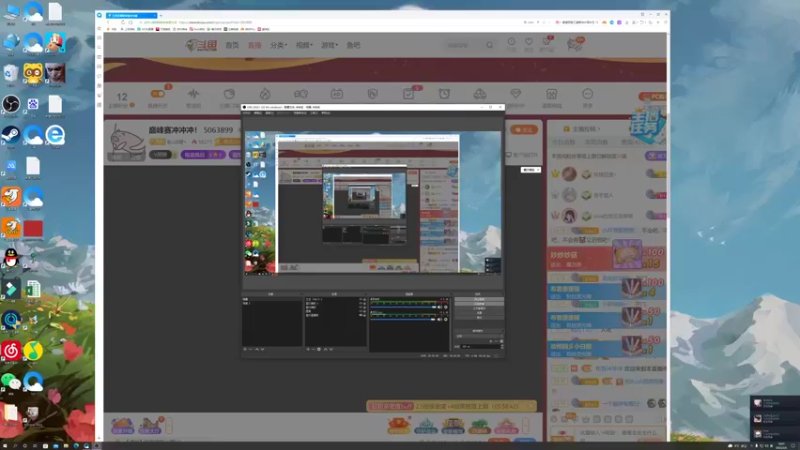The image size is (800, 450).
Task: Click the audio waveform icon in streamer toolbar
Action: click(x=193, y=94)
